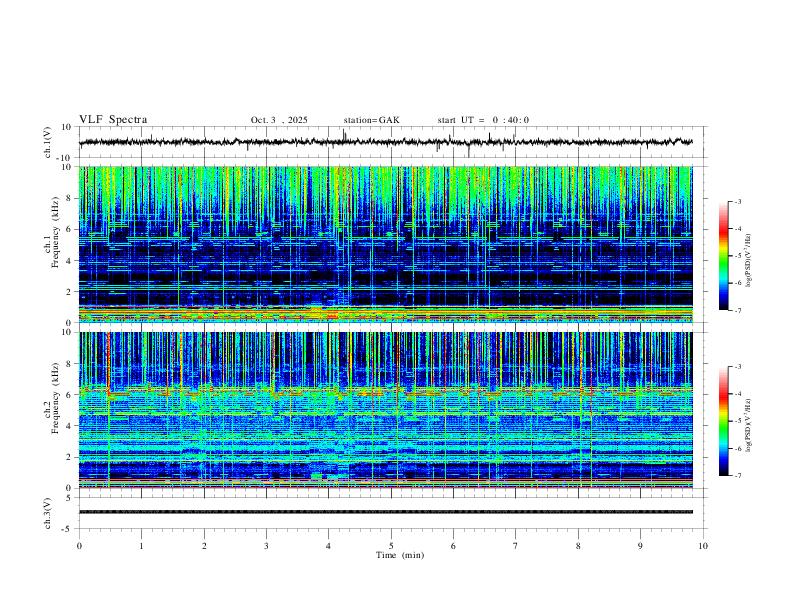Click the lower color bar 'log(PSD)(V²/Hz)' label
This screenshot has height=612, width=792.
click(749, 425)
